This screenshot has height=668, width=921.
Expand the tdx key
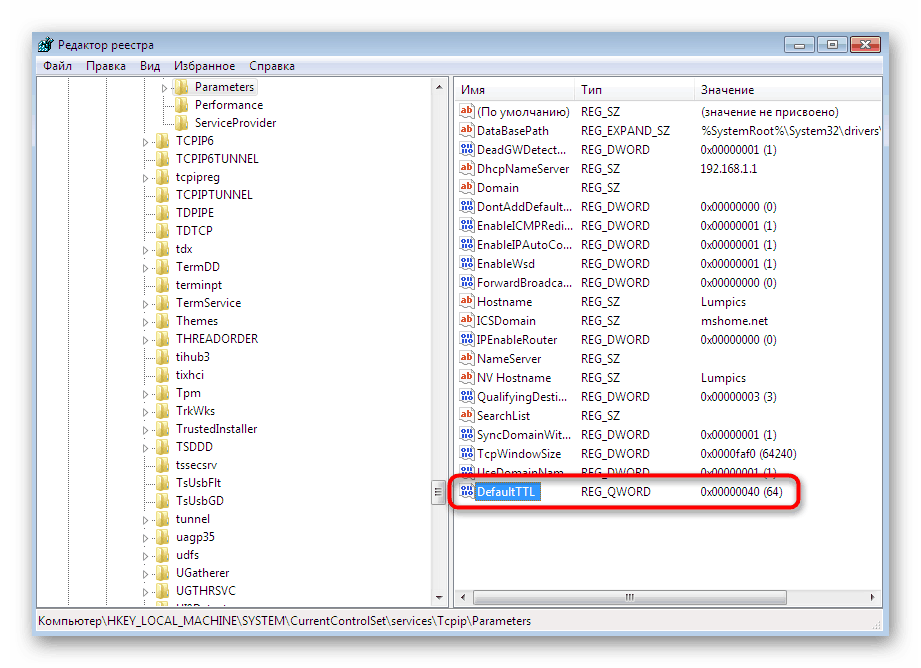(x=145, y=250)
